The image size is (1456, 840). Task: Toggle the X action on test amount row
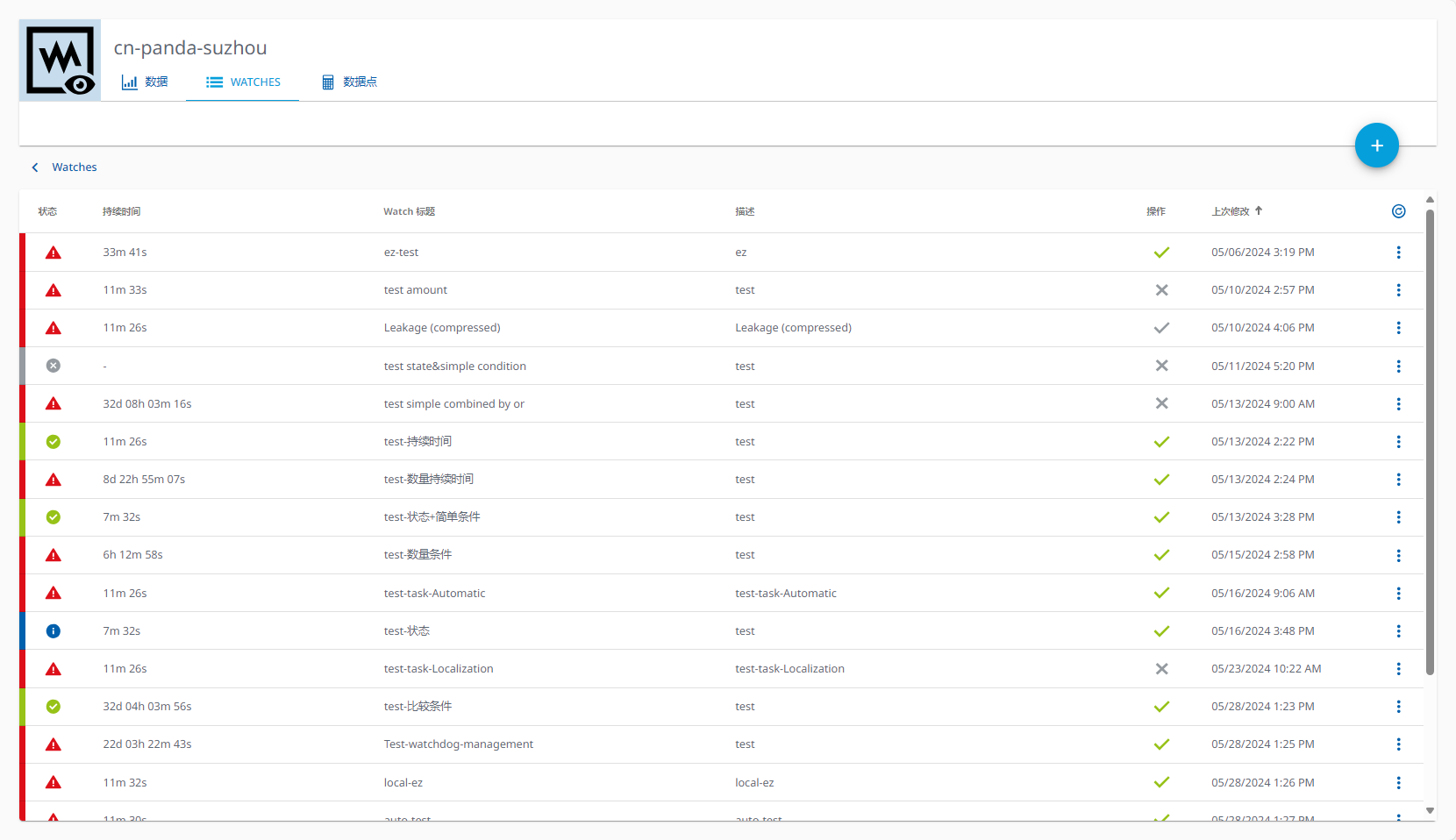pyautogui.click(x=1161, y=290)
